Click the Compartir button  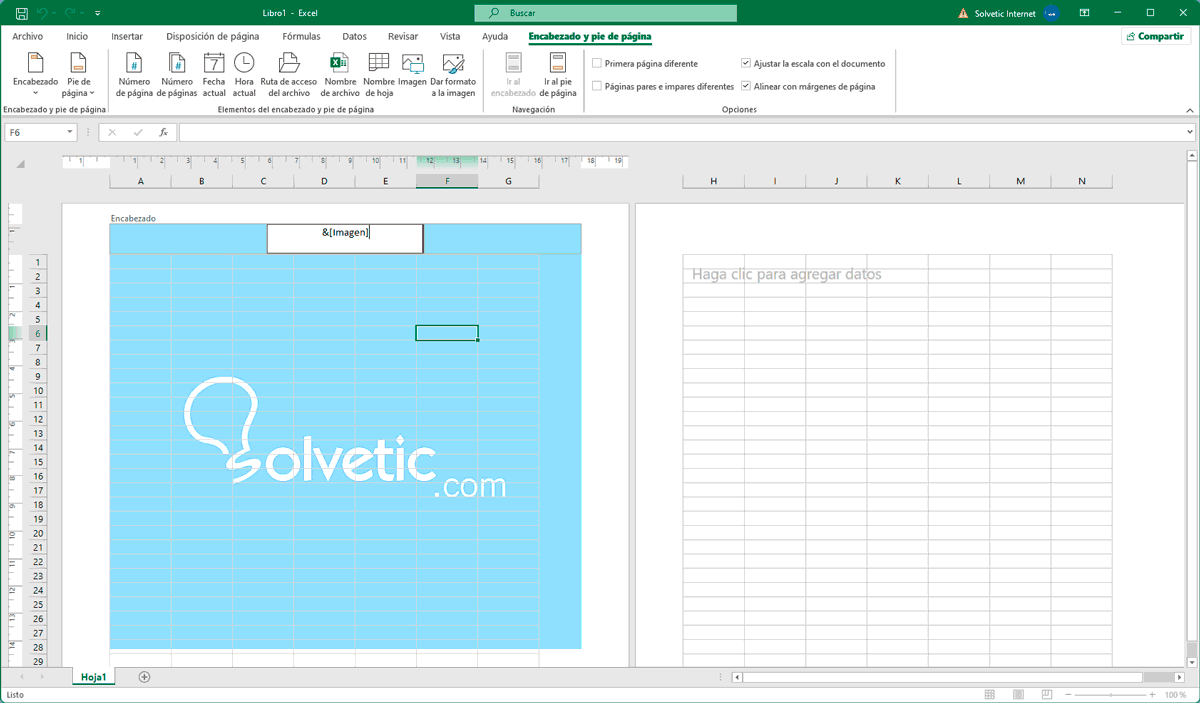point(1155,36)
